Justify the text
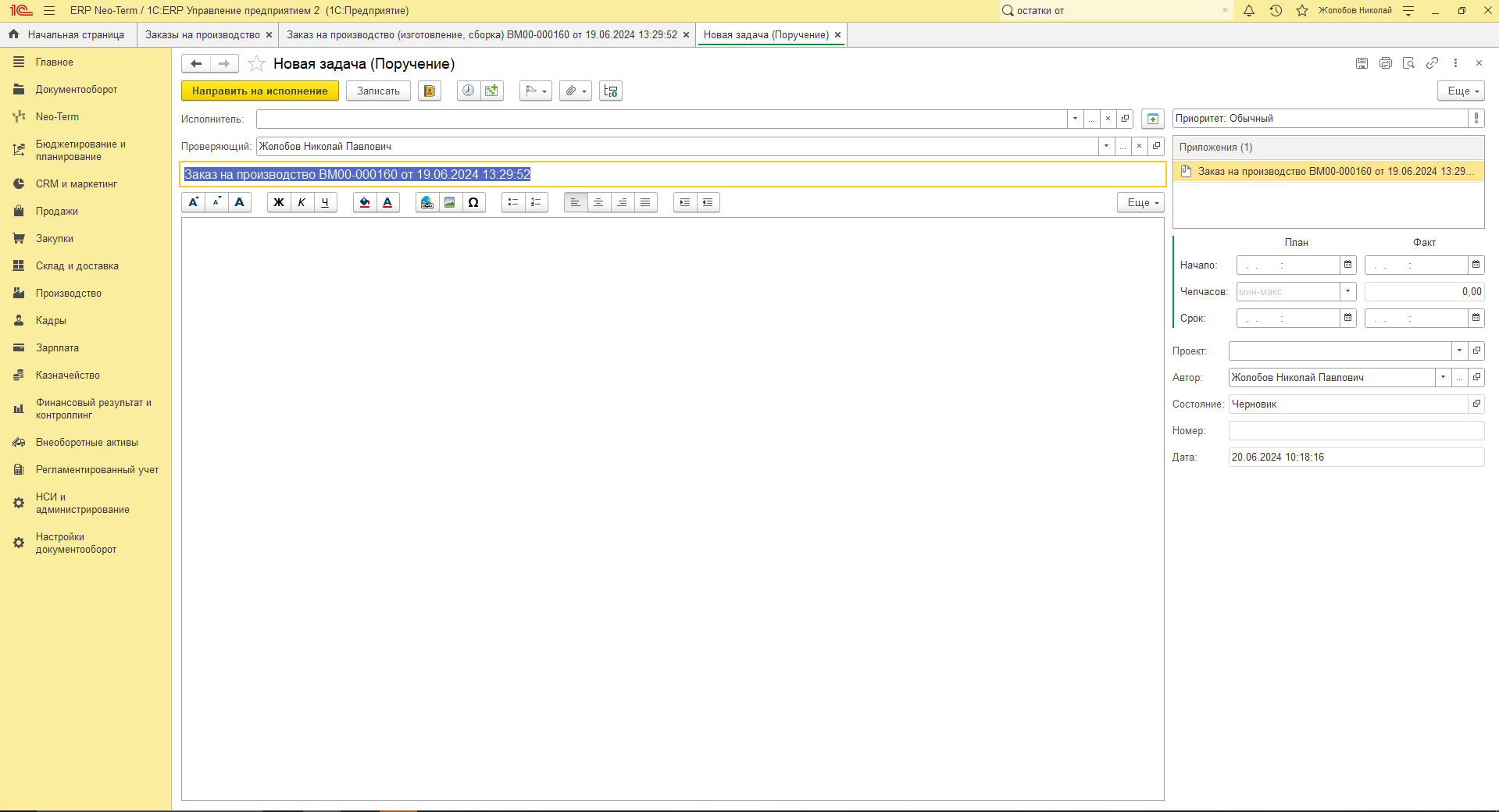This screenshot has width=1499, height=812. [645, 202]
